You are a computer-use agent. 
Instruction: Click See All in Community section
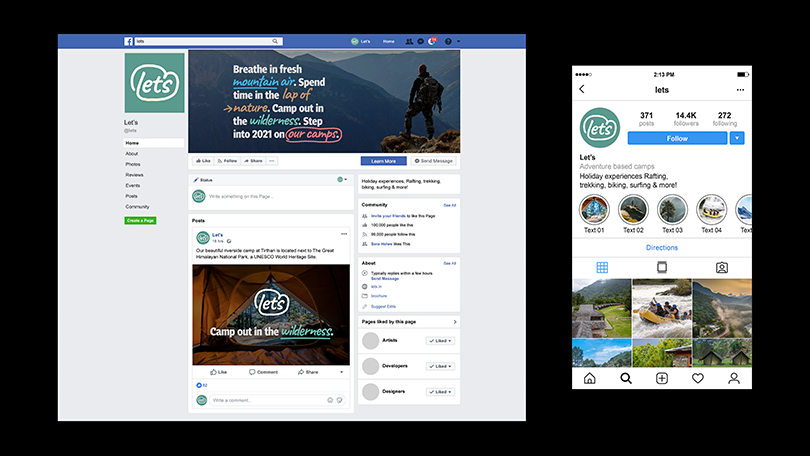pyautogui.click(x=450, y=206)
